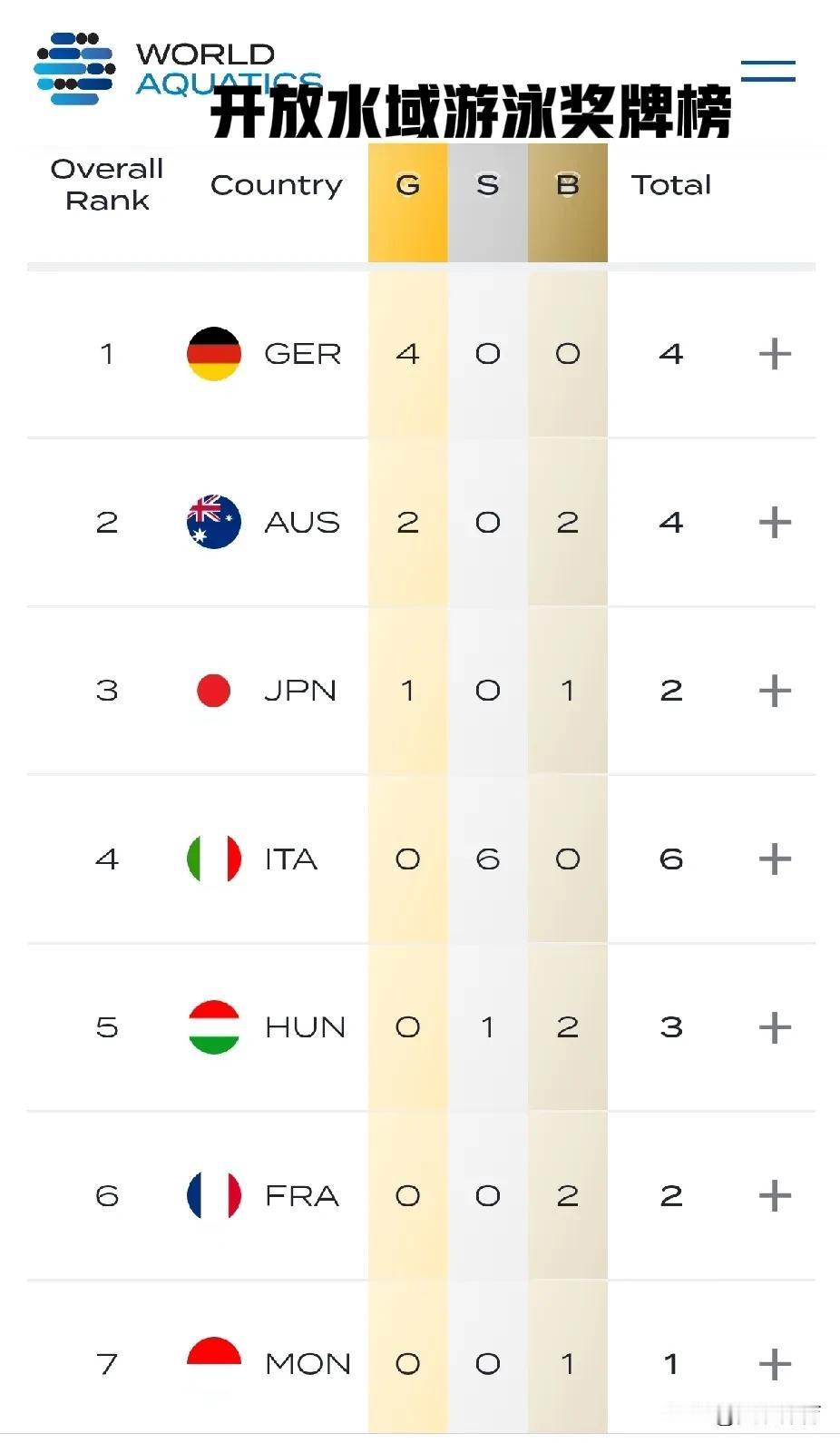Viewport: 840px width, 1443px height.
Task: Click the World Aquatics logo
Action: (178, 69)
